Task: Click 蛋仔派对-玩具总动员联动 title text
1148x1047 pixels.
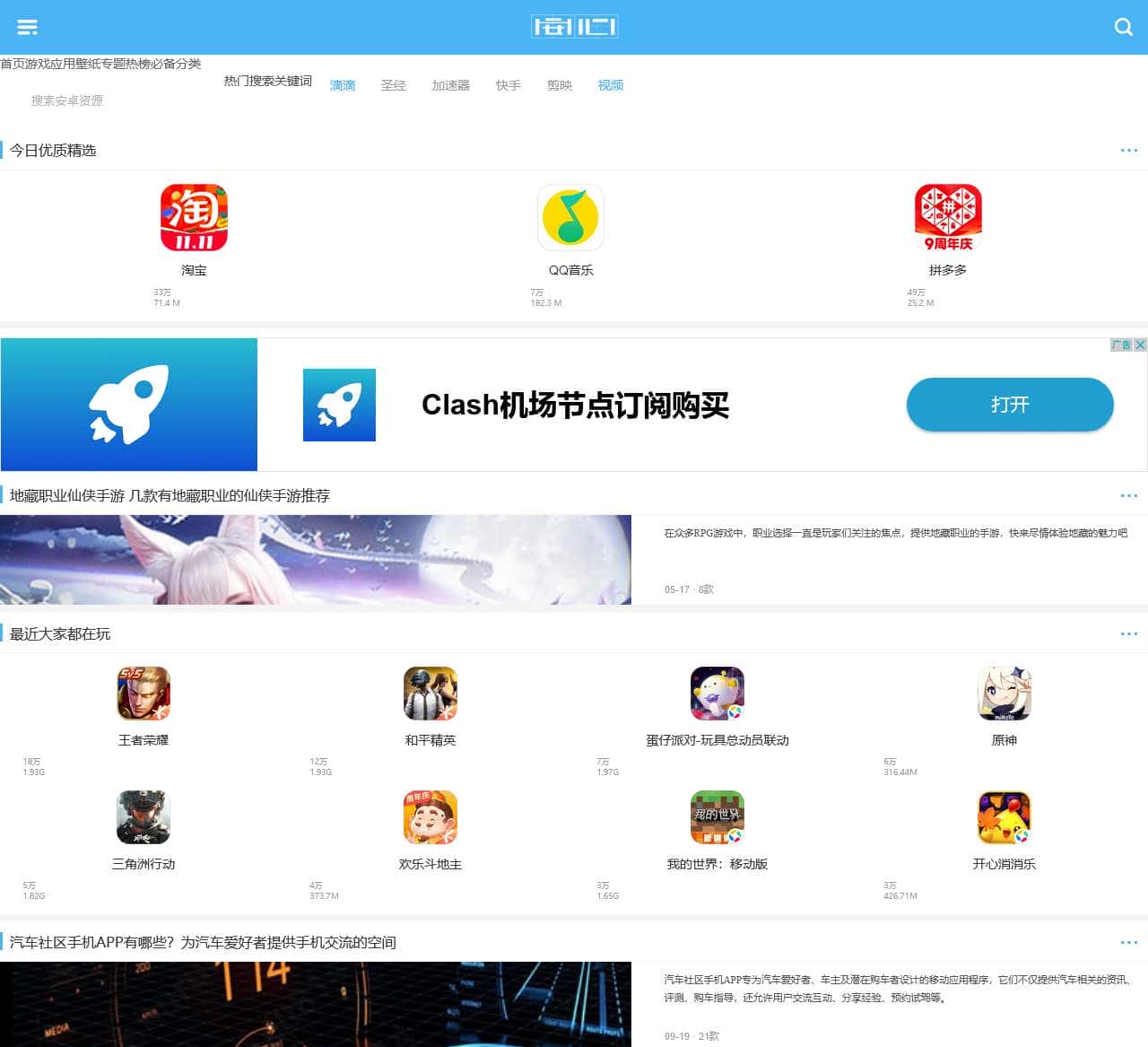Action: click(x=717, y=740)
